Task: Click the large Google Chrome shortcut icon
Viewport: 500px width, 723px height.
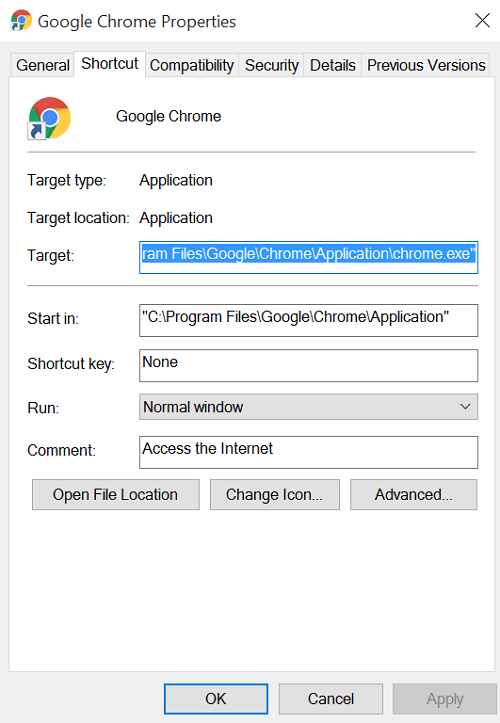Action: (49, 118)
